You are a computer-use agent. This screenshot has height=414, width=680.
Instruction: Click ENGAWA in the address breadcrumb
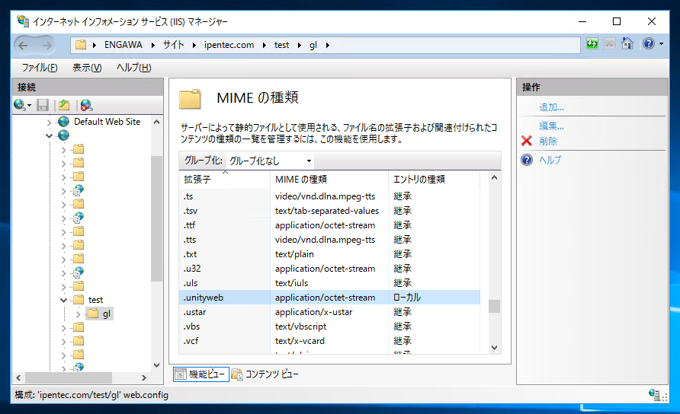[123, 45]
